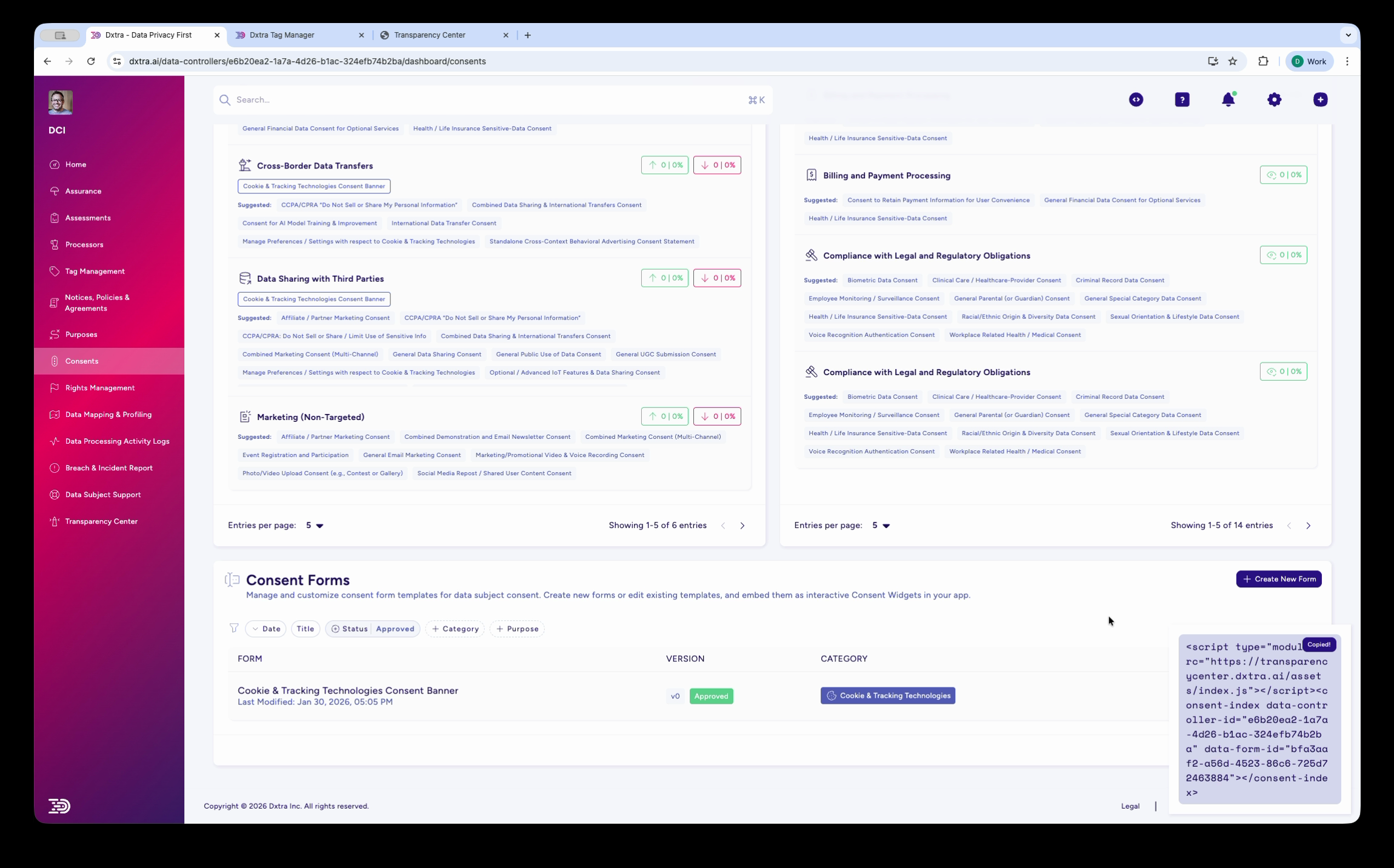This screenshot has width=1394, height=868.
Task: Click the red decline stat on Marketing (Non-Targeted)
Action: (717, 416)
